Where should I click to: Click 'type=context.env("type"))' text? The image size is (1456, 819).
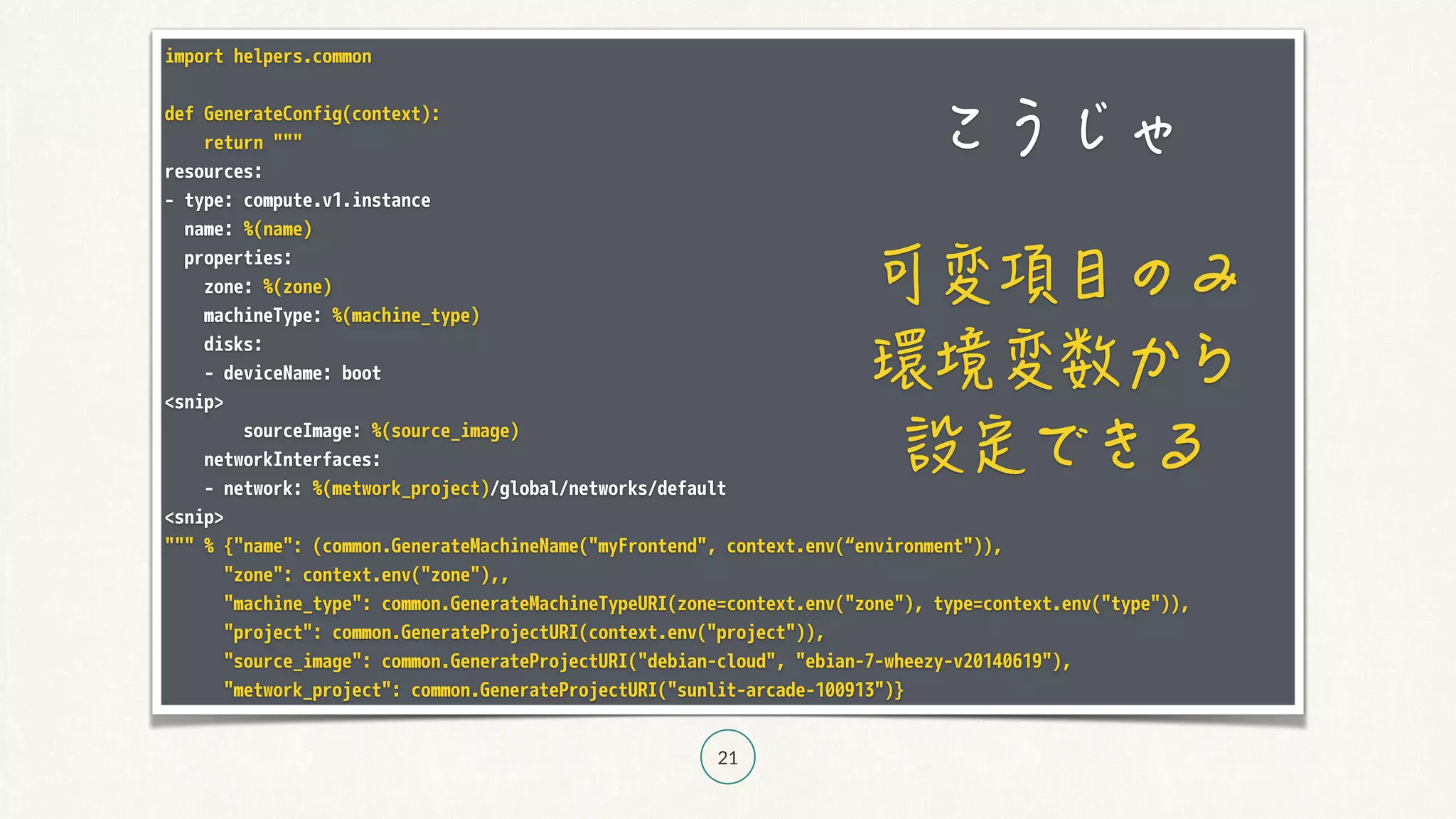[1056, 604]
